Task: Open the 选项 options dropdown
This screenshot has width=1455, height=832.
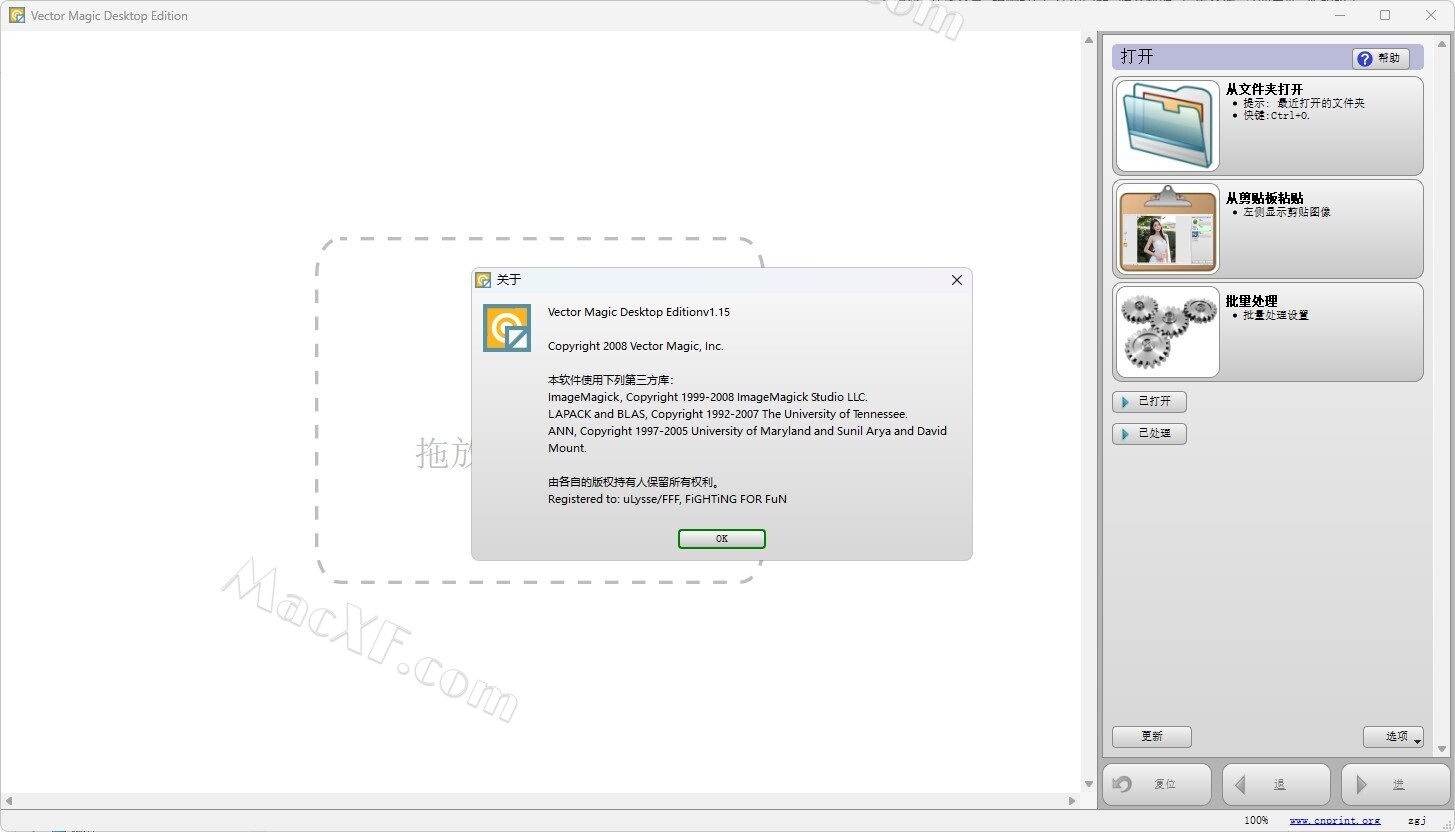Action: click(1393, 737)
